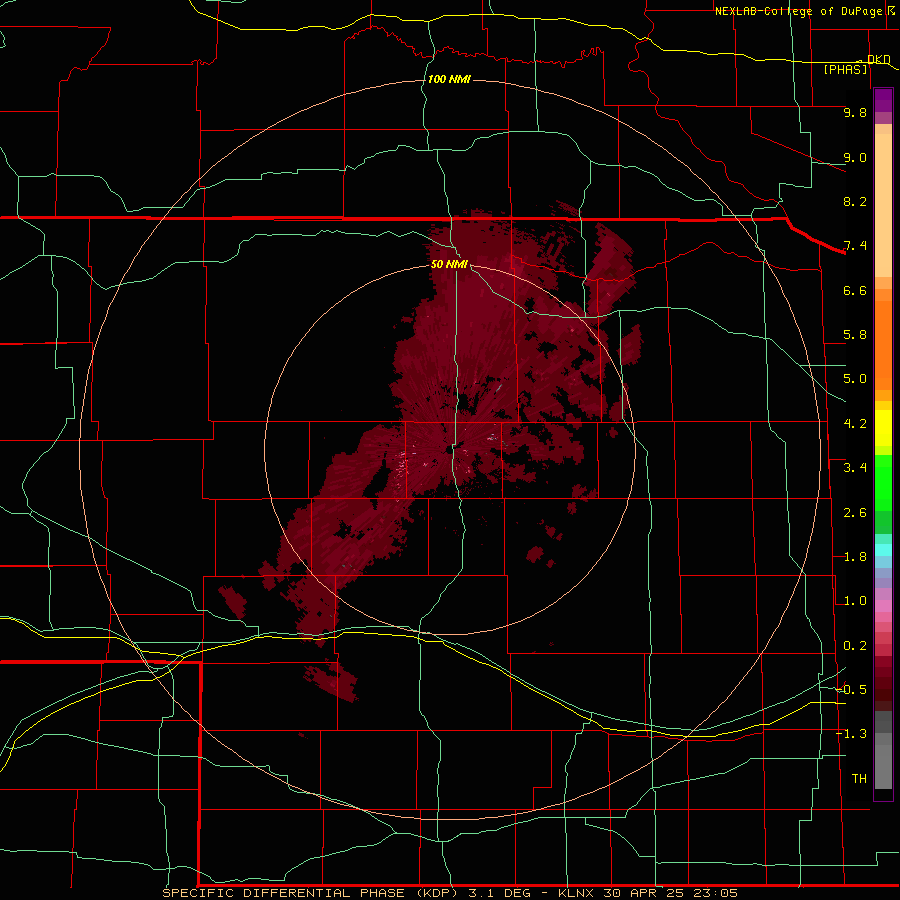Pick the yellow band of the color bar
900x900 pixels.
[x=883, y=428]
